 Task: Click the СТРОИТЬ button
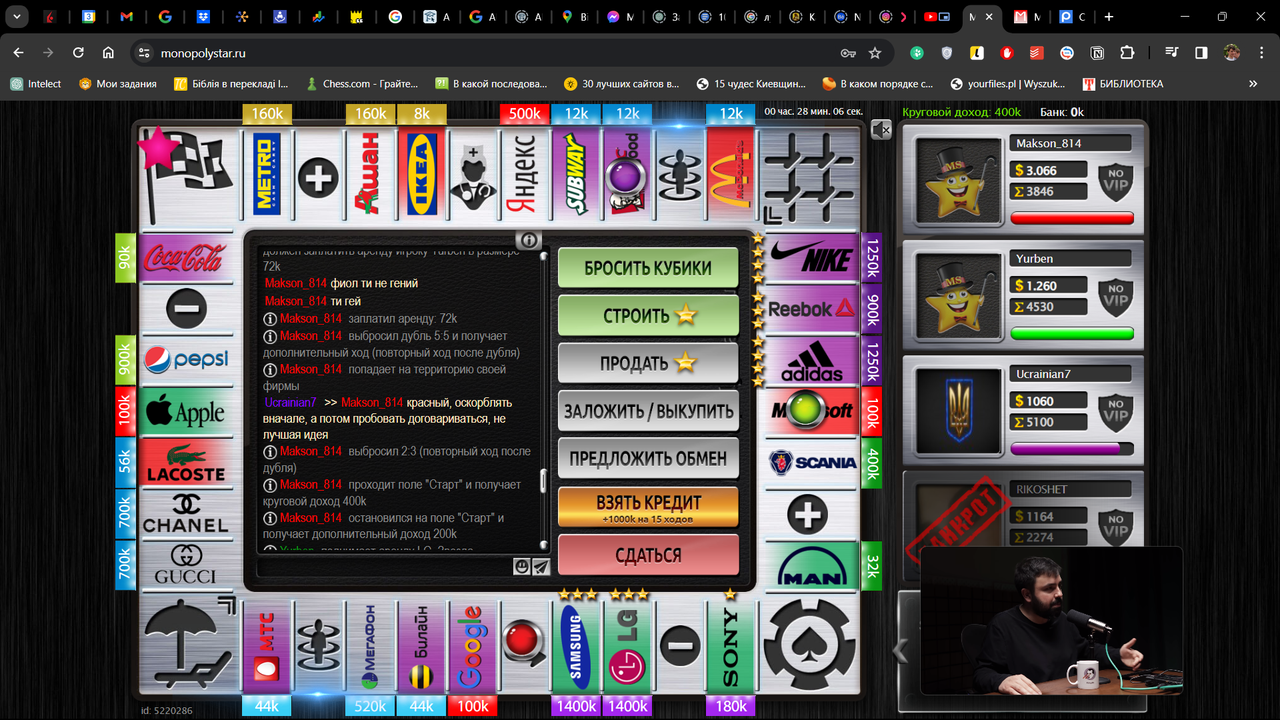[x=648, y=316]
